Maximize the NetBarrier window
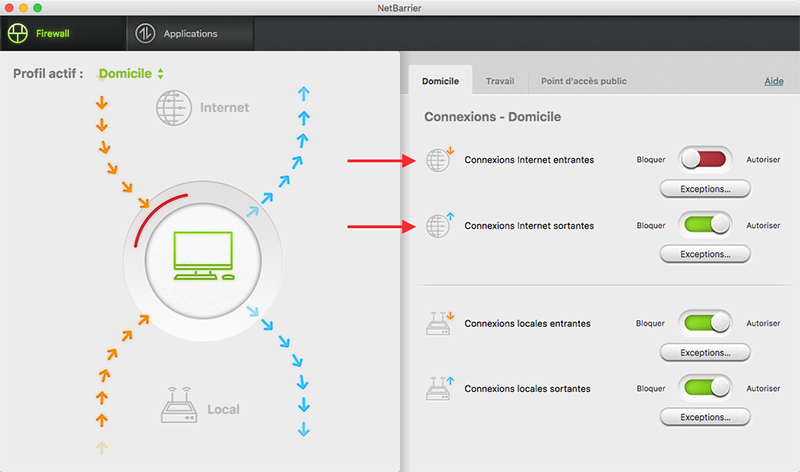The width and height of the screenshot is (800, 472). pos(38,8)
